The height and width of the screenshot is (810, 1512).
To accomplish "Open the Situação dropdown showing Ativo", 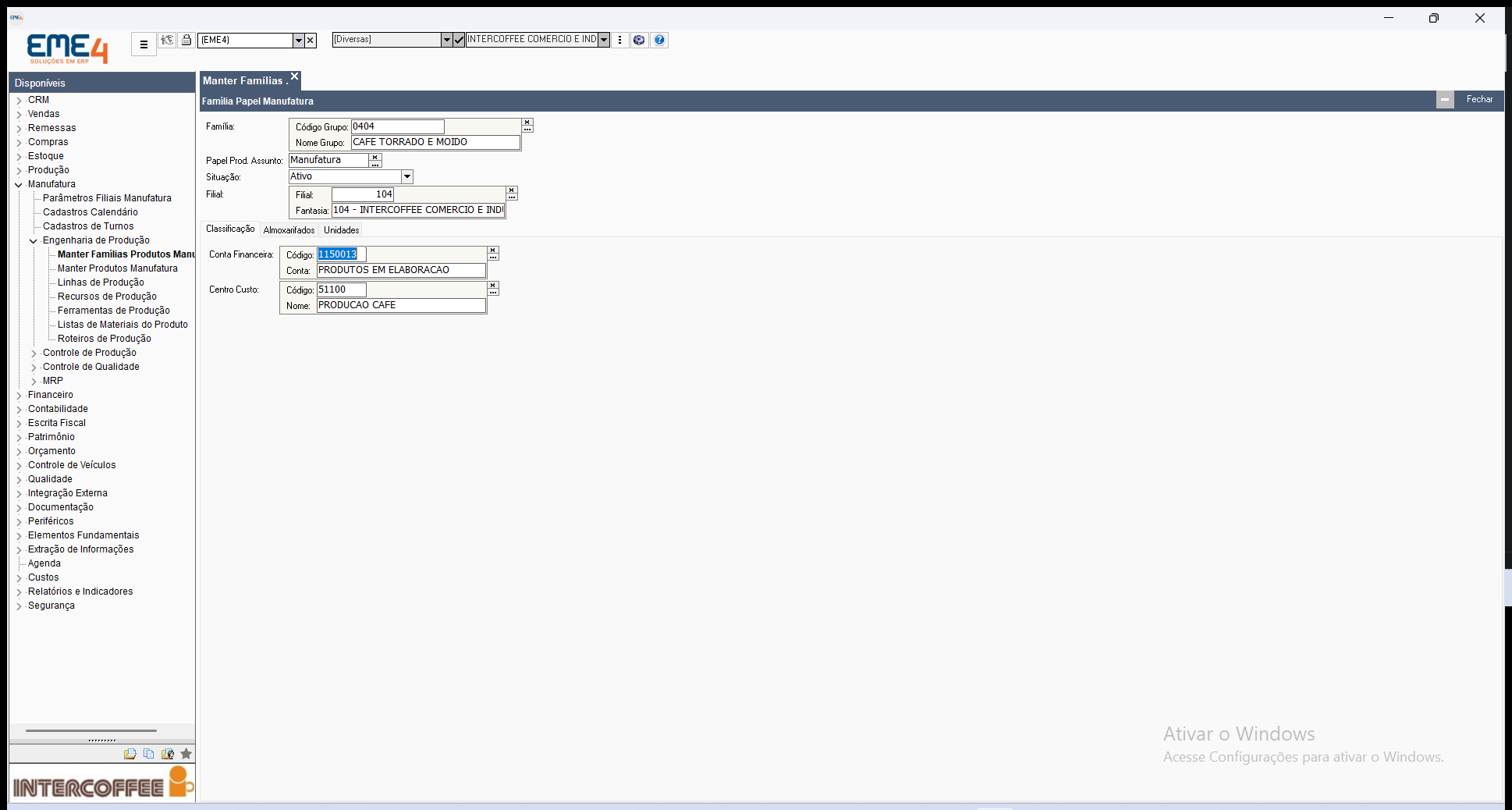I will pos(407,177).
